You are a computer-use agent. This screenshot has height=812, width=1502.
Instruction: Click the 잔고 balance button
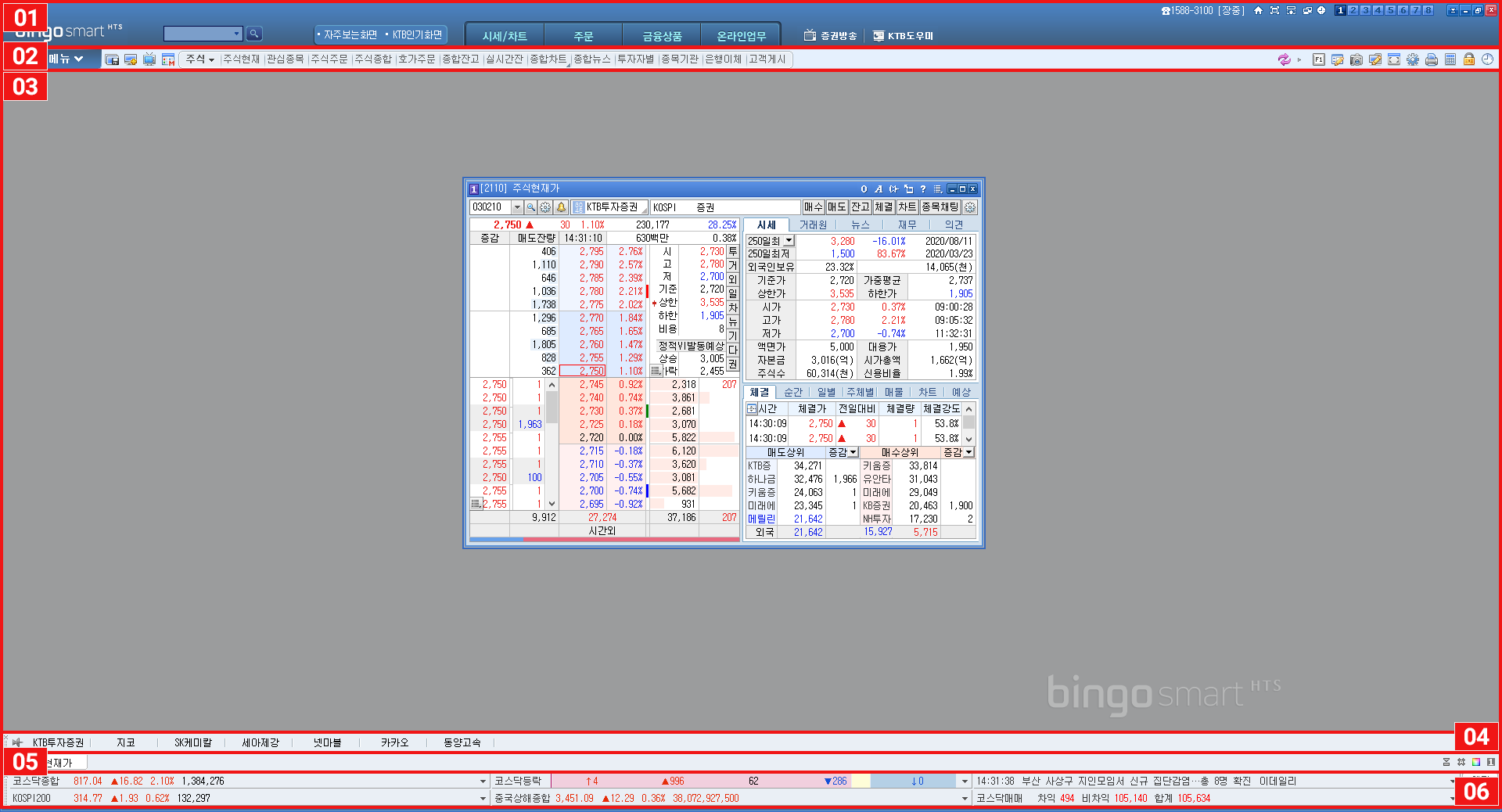(x=861, y=207)
